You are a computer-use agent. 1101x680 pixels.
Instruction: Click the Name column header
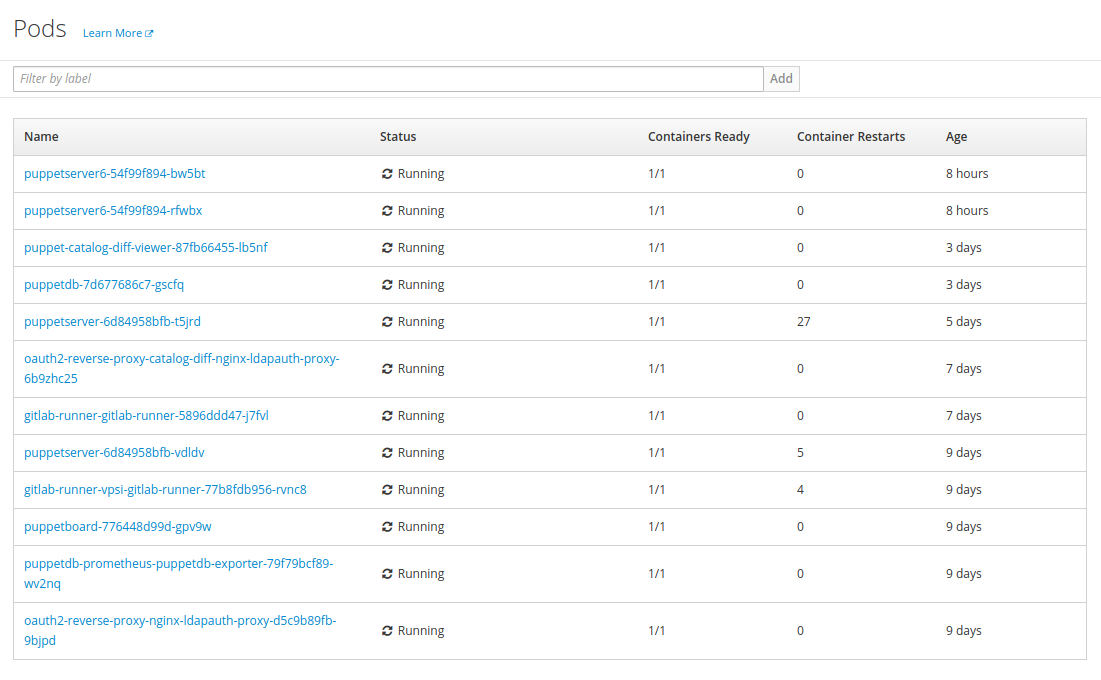coord(41,137)
